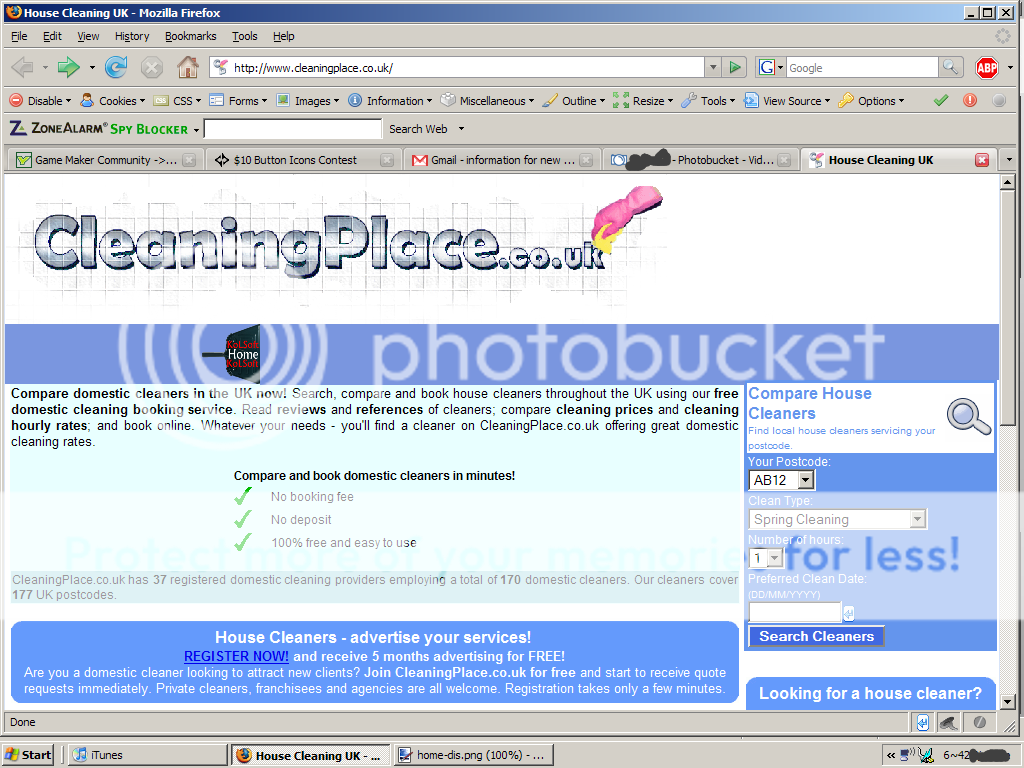The height and width of the screenshot is (768, 1024).
Task: Open the Spring Cleaning clean type dropdown
Action: point(918,519)
